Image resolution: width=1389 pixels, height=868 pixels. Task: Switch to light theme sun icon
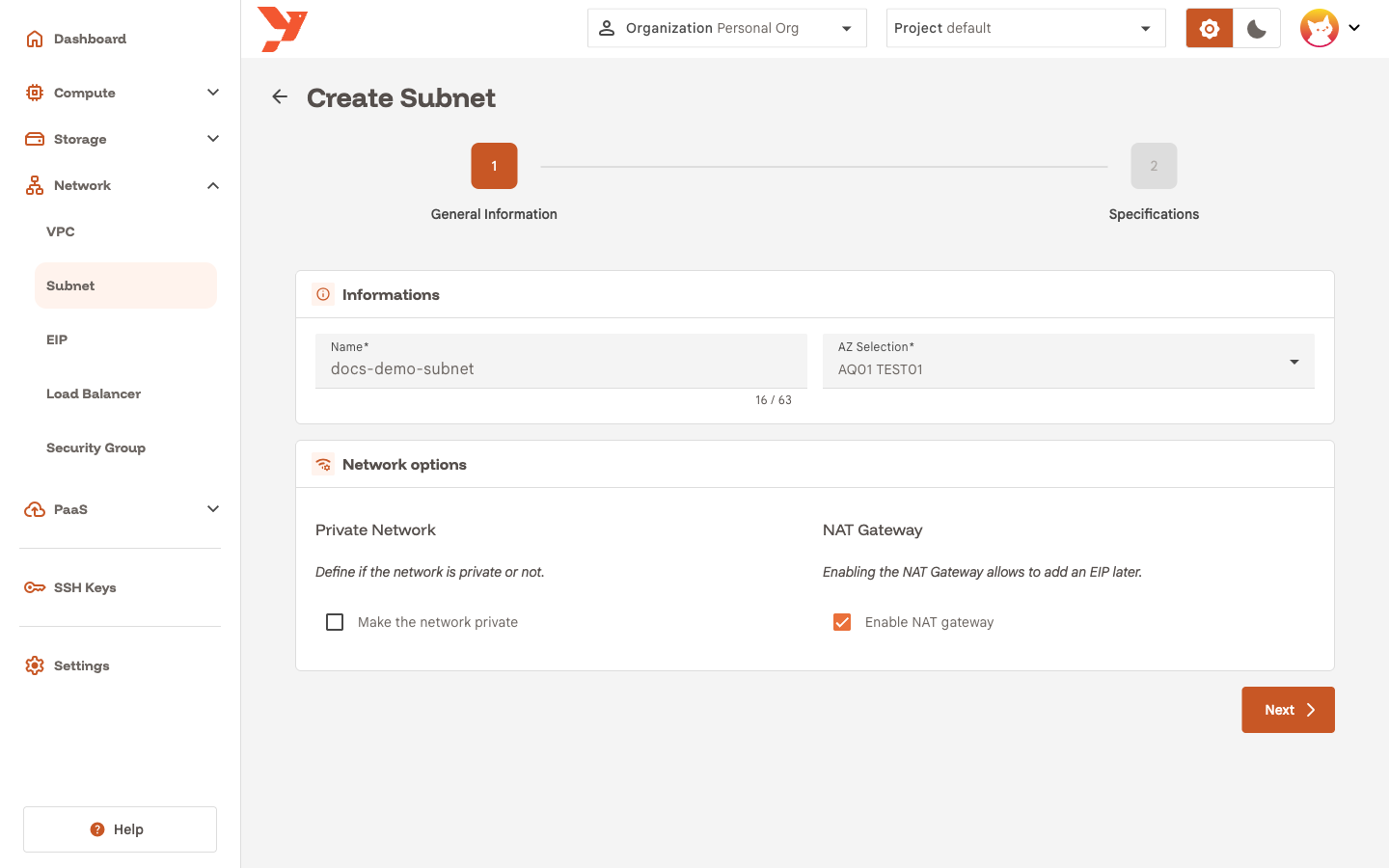(1210, 28)
